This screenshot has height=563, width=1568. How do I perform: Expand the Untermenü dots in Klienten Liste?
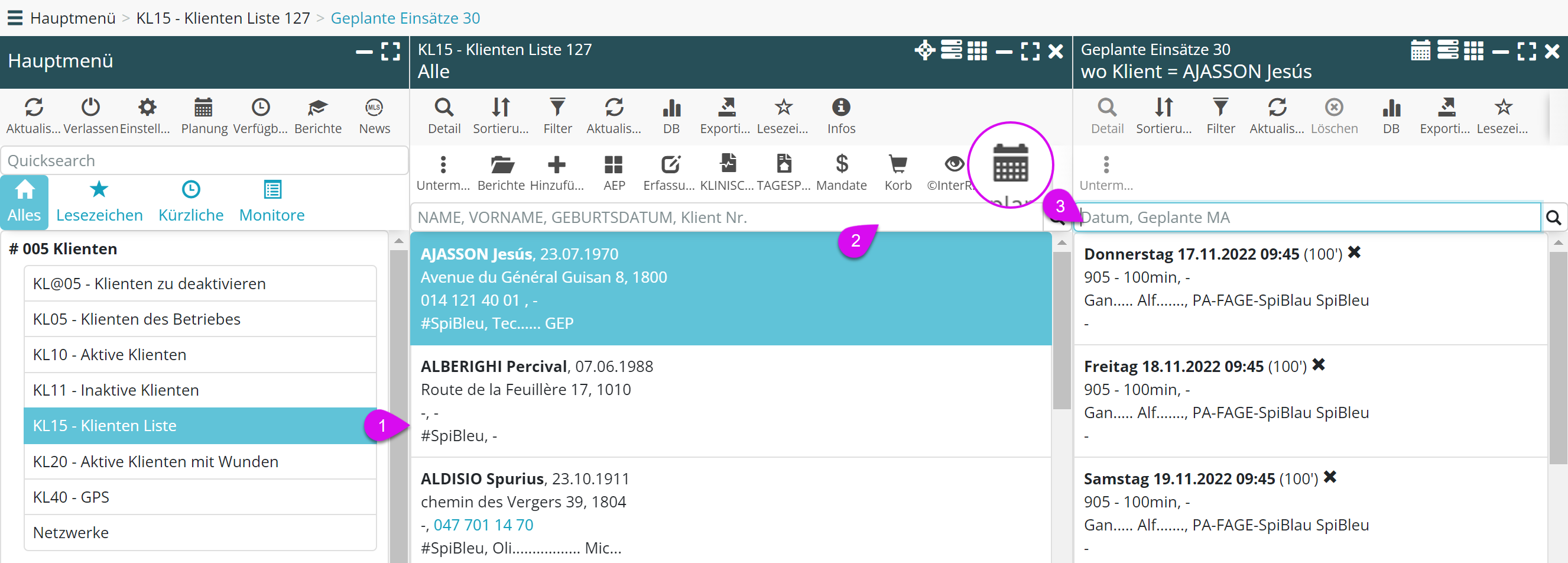(443, 164)
